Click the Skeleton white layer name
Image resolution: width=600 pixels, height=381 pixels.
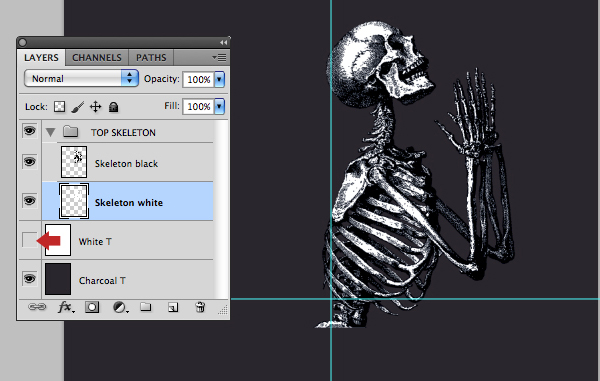click(129, 203)
